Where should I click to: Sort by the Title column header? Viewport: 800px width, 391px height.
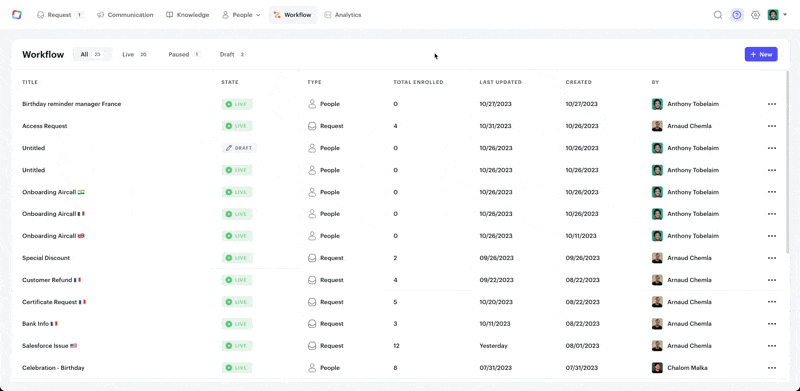[x=30, y=82]
